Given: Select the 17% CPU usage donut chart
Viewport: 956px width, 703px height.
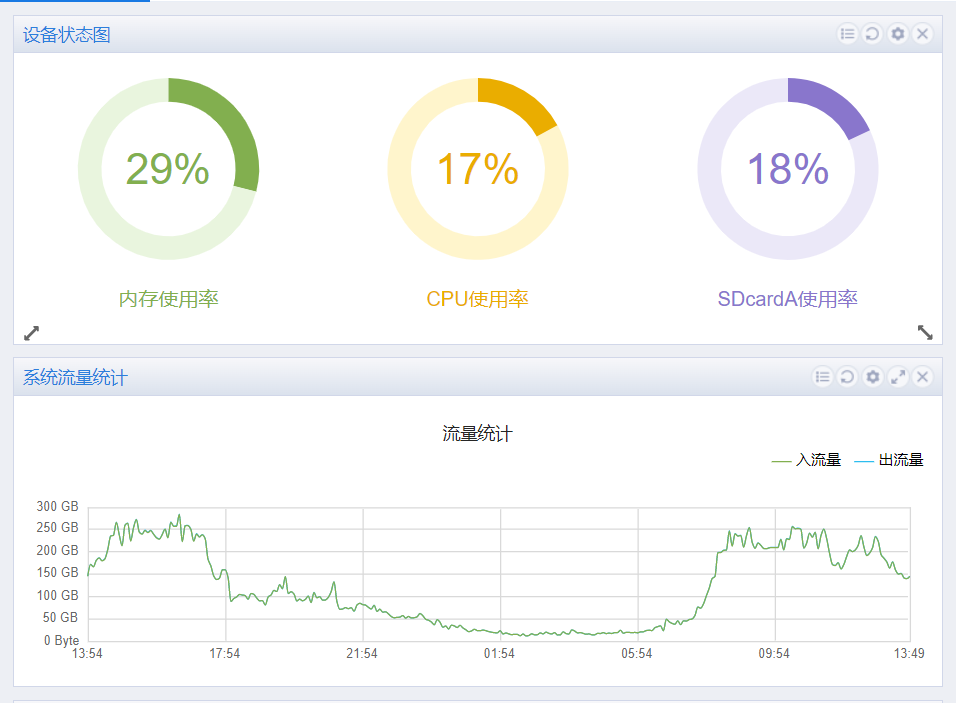Looking at the screenshot, I should [x=478, y=169].
